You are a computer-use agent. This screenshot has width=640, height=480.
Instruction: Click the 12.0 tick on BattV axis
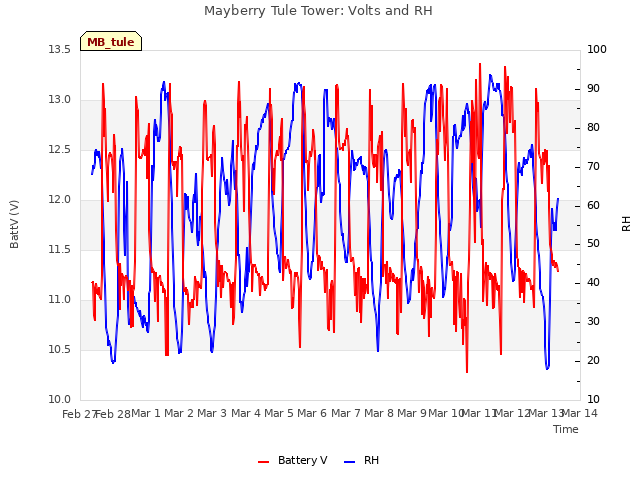(x=60, y=200)
